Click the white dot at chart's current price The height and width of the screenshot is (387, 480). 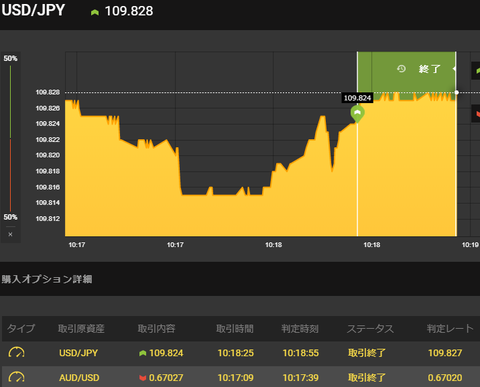pos(457,92)
